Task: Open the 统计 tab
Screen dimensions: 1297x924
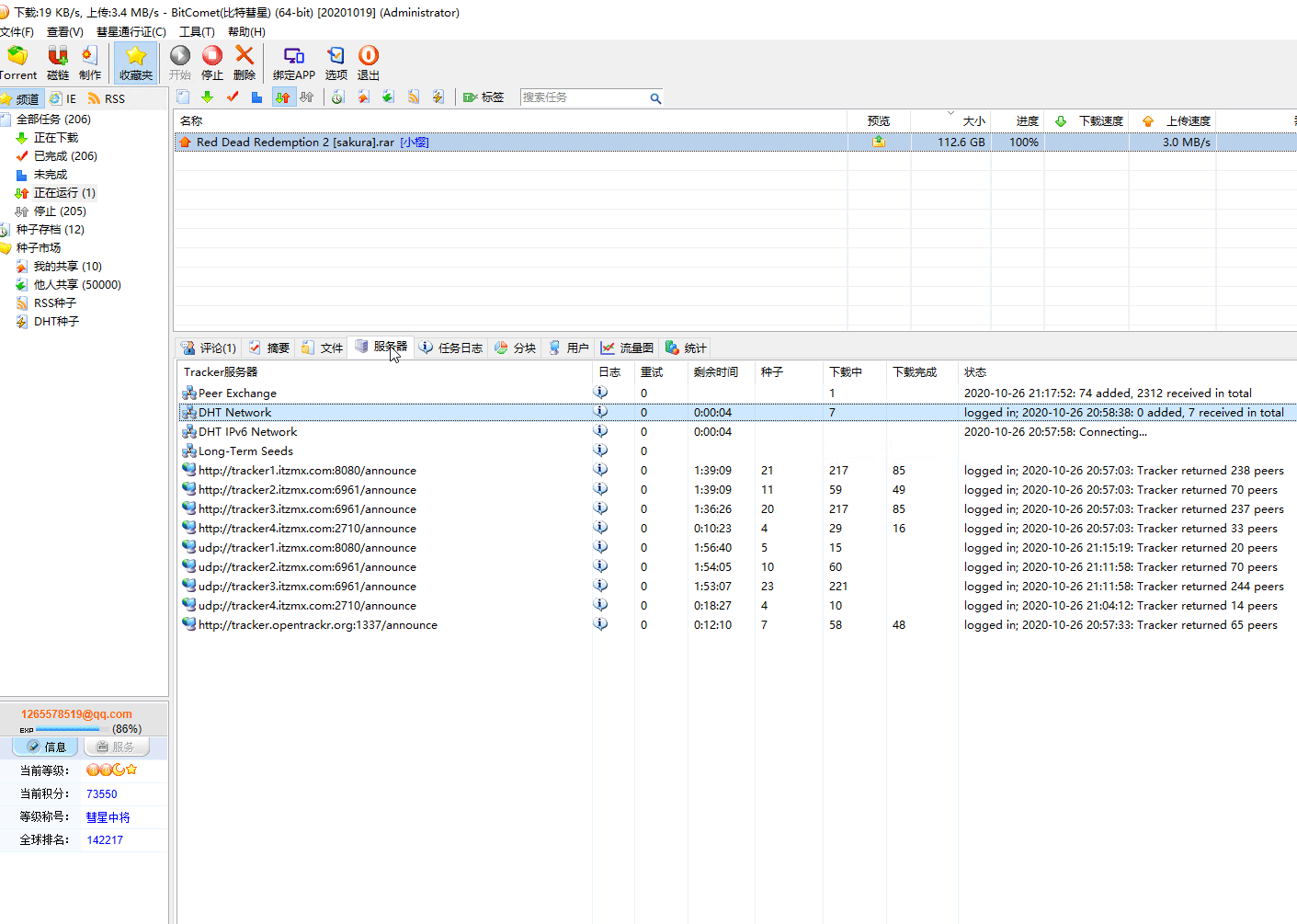Action: tap(686, 348)
